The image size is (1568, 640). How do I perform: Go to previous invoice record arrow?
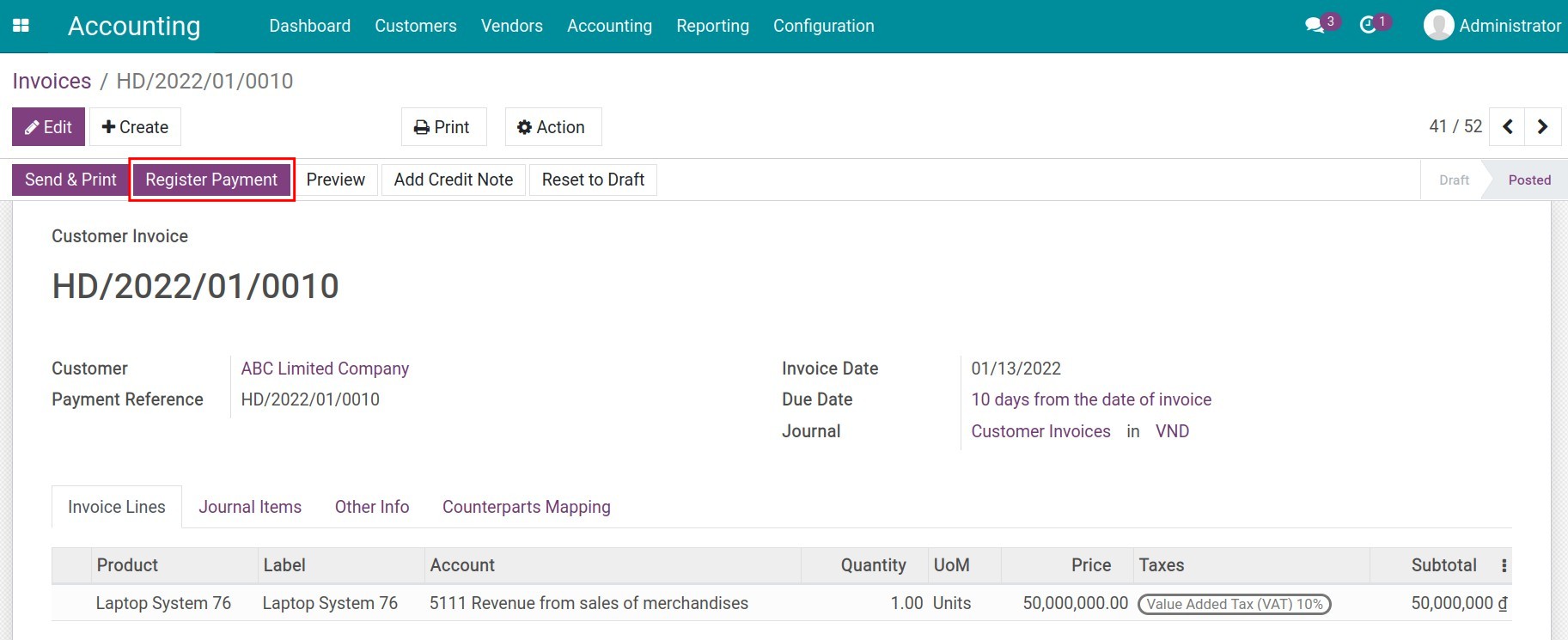click(x=1508, y=127)
